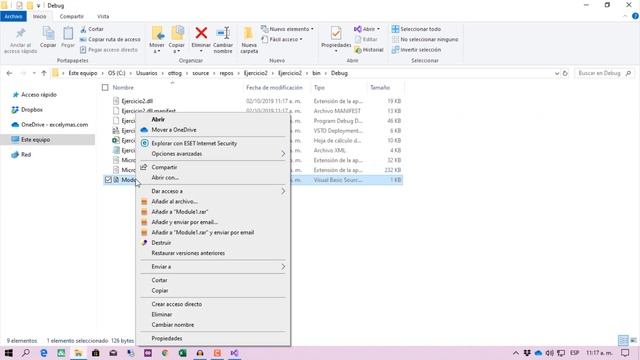Choose Compartir in the context menu
The width and height of the screenshot is (640, 360).
164,167
